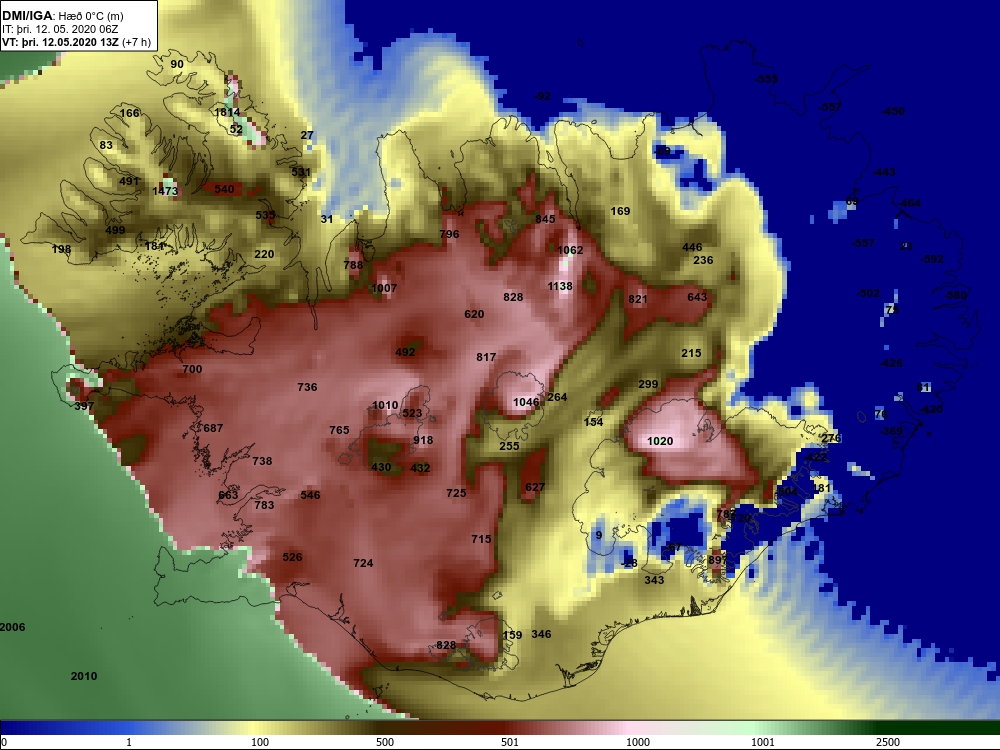This screenshot has height=750, width=1000.
Task: Click the valid time line "VT: þri. 12.05.2020 13Z (+7 h)"
Action: click(x=77, y=42)
